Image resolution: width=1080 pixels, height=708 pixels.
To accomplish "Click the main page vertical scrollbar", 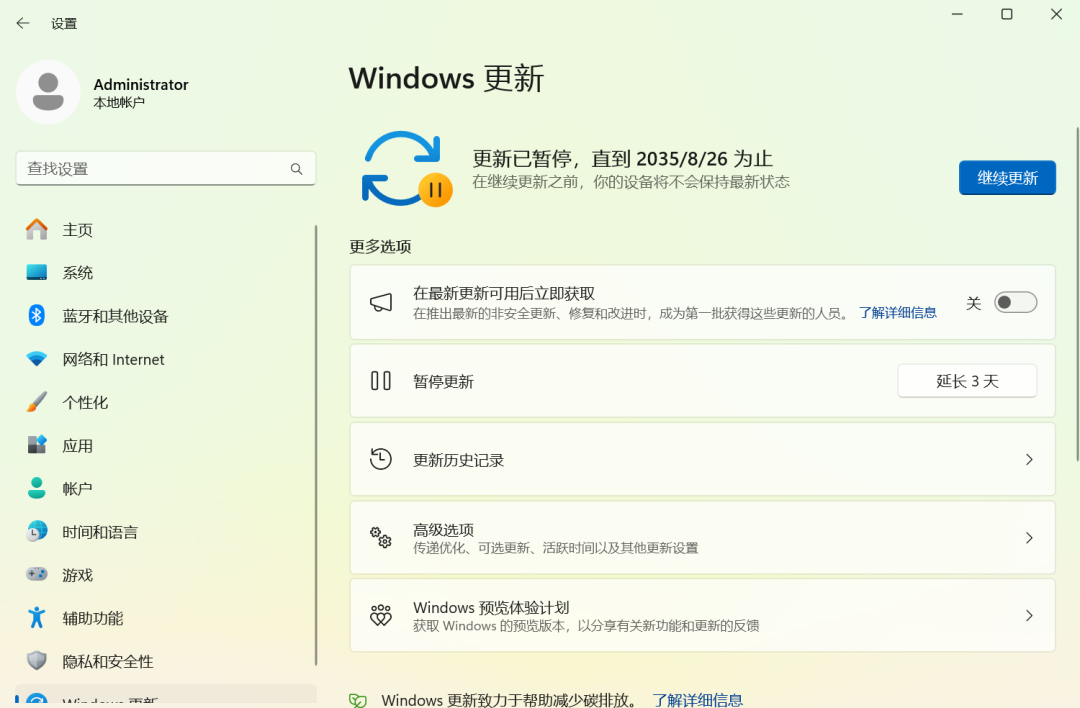I will (1077, 294).
